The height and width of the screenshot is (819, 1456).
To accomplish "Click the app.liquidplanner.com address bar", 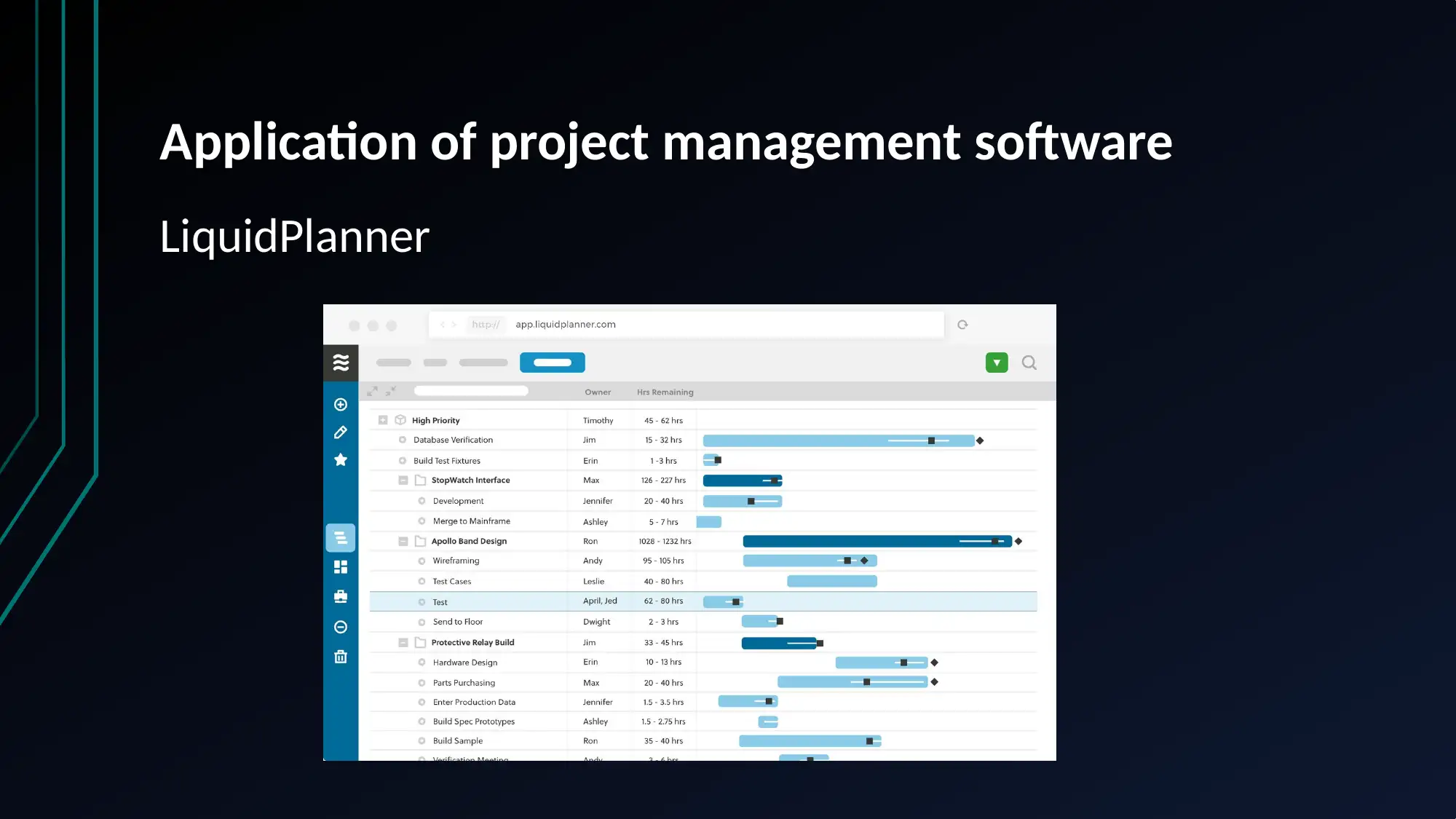I will tap(687, 325).
